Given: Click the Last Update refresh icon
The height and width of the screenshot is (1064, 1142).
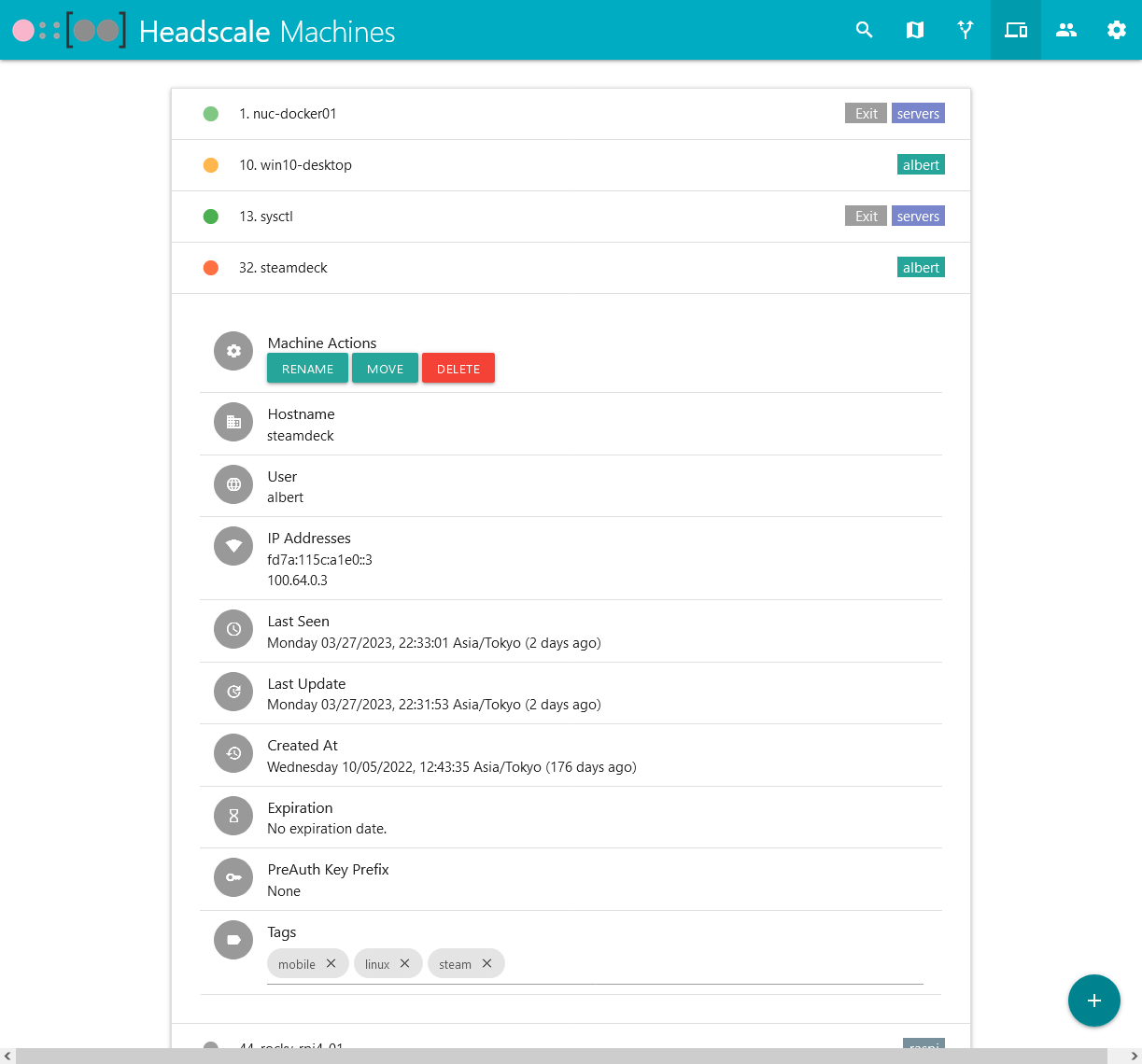Looking at the screenshot, I should click(x=233, y=692).
